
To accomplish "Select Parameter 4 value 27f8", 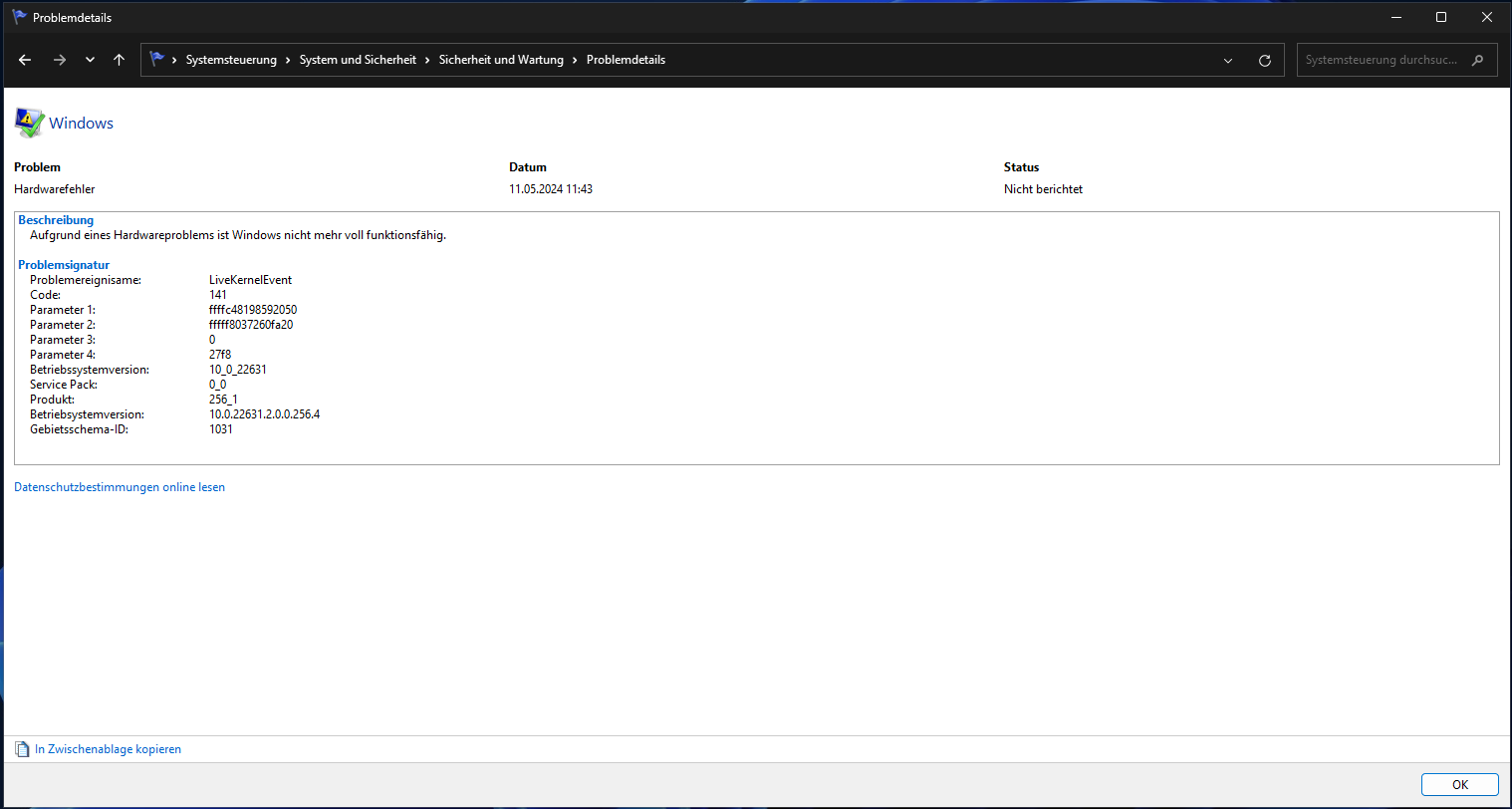I will click(220, 355).
